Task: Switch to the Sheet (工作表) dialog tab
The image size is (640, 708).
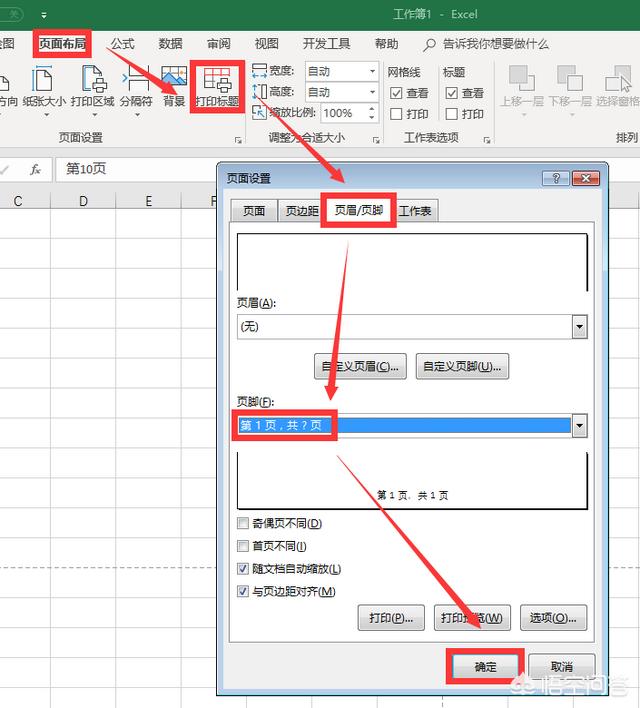Action: [x=416, y=211]
